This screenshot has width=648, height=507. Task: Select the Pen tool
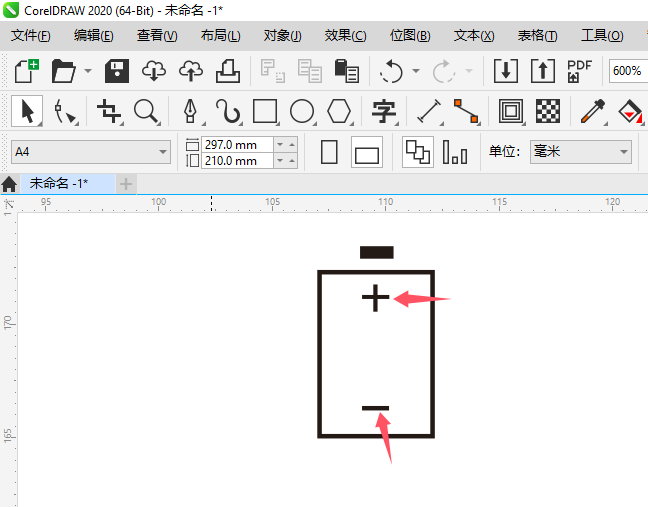(191, 111)
